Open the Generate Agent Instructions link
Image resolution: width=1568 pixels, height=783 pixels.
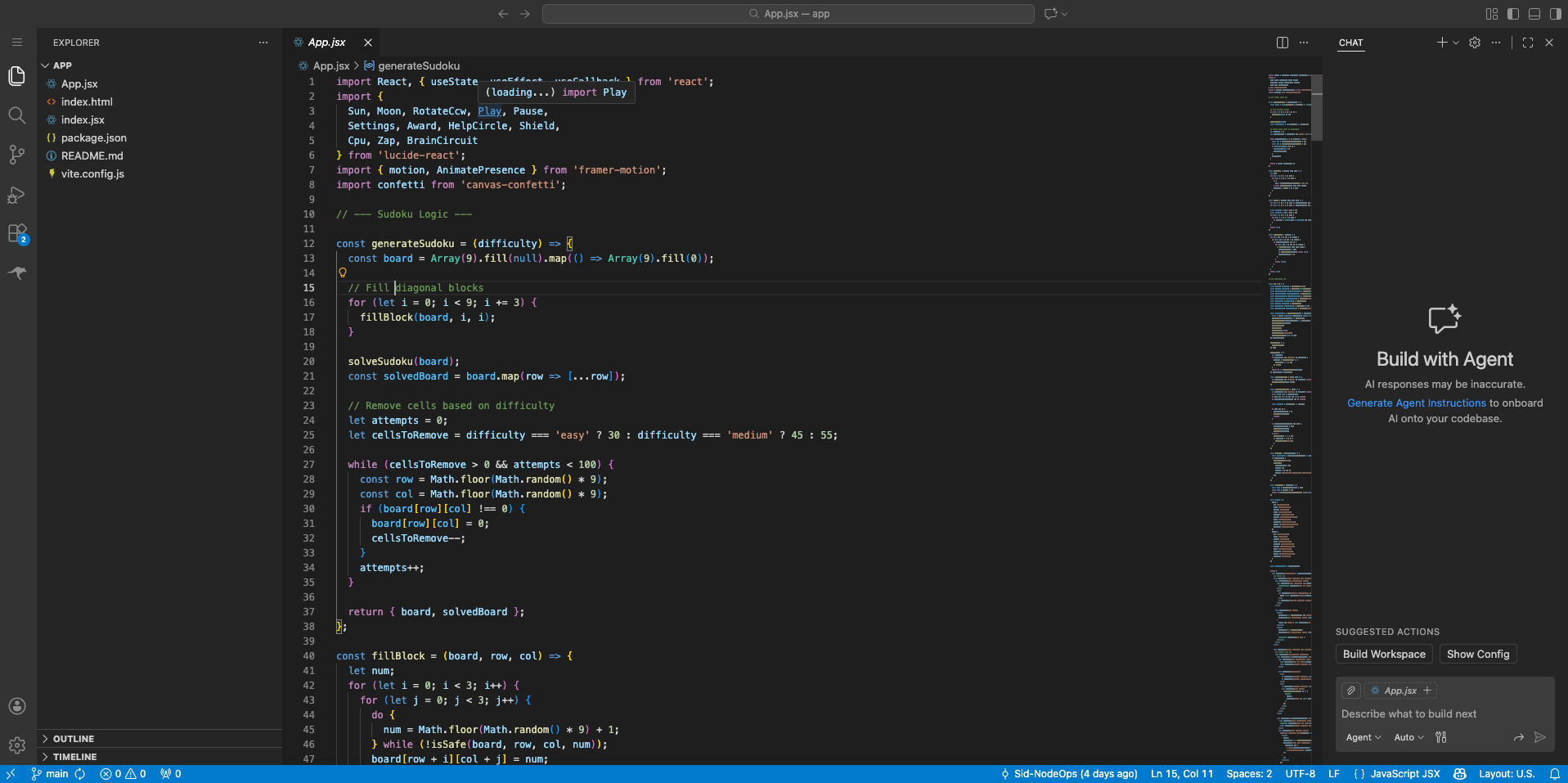1416,403
